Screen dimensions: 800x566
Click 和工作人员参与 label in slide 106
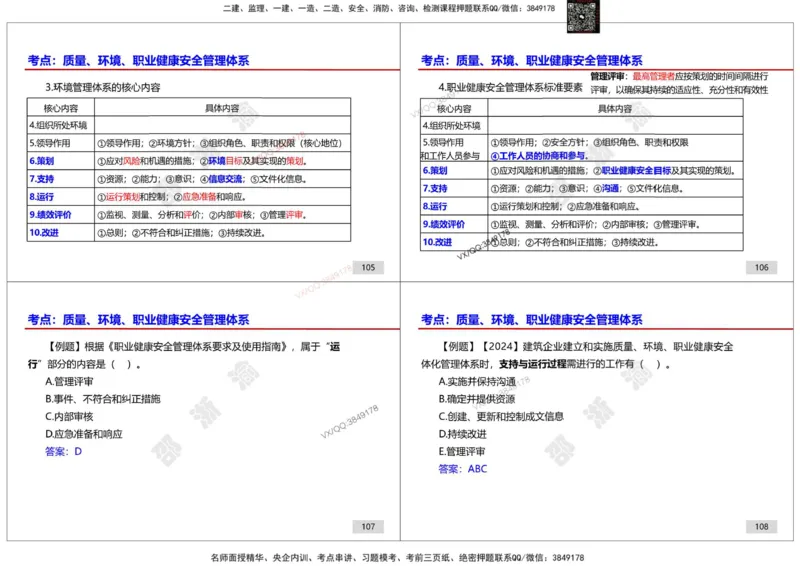click(450, 156)
